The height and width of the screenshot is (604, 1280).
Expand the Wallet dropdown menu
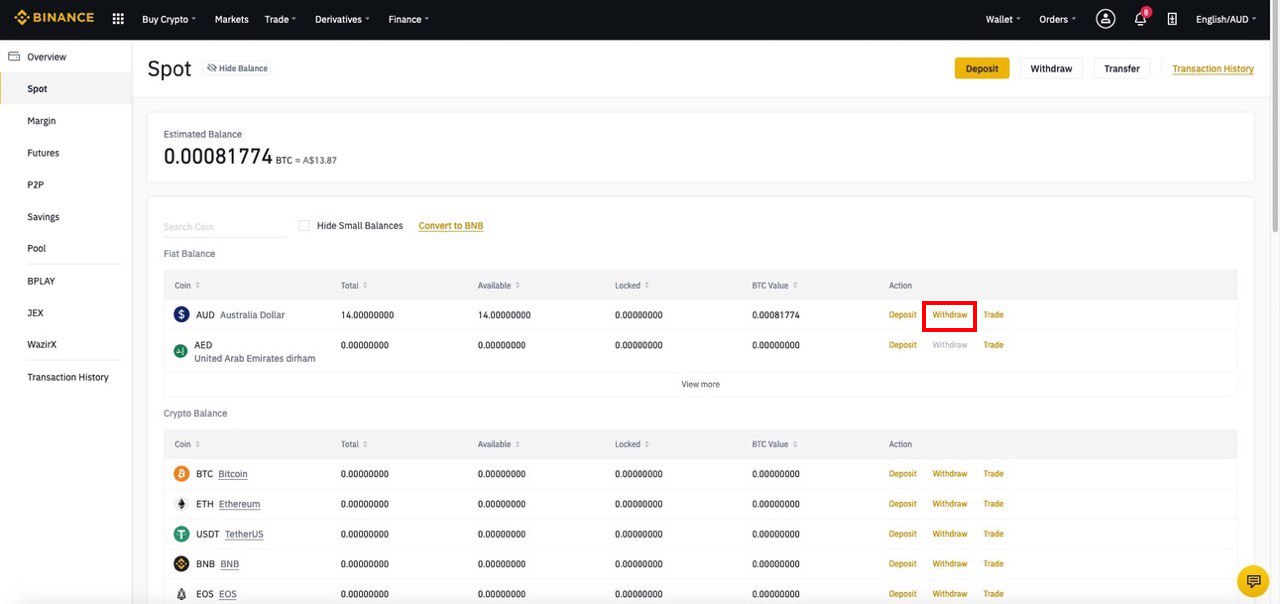point(1003,19)
